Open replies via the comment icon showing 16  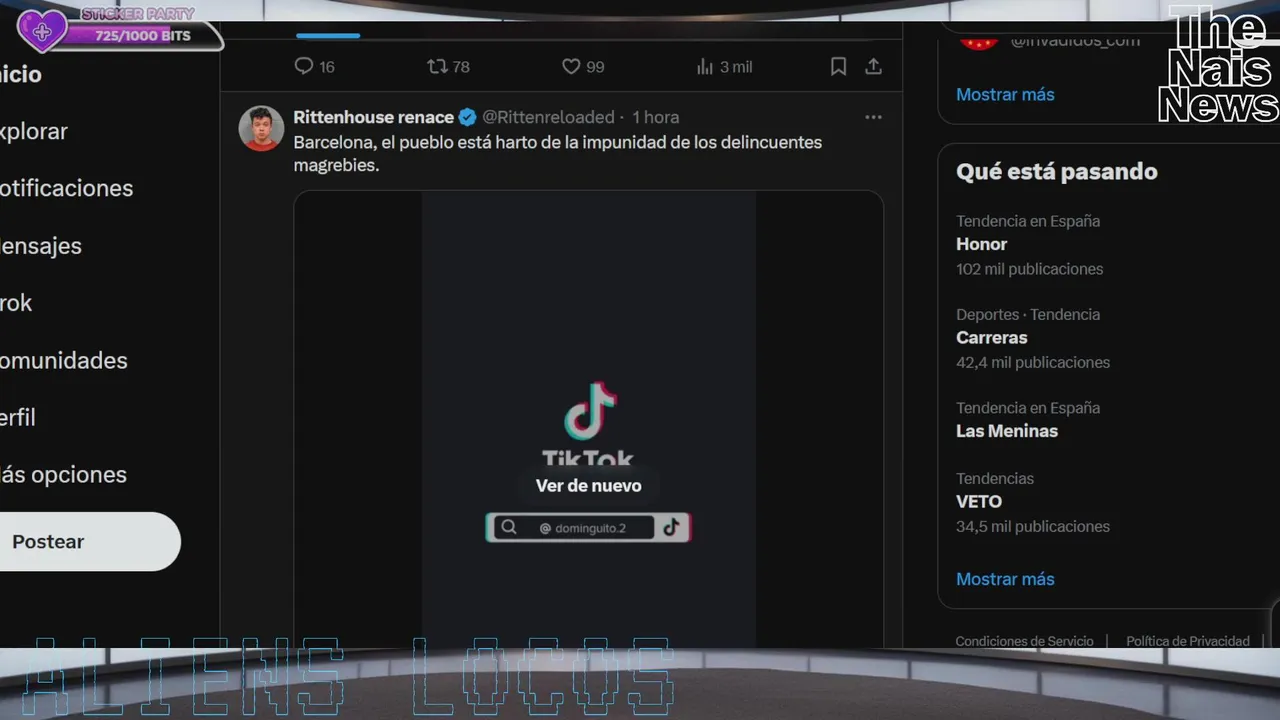point(314,67)
